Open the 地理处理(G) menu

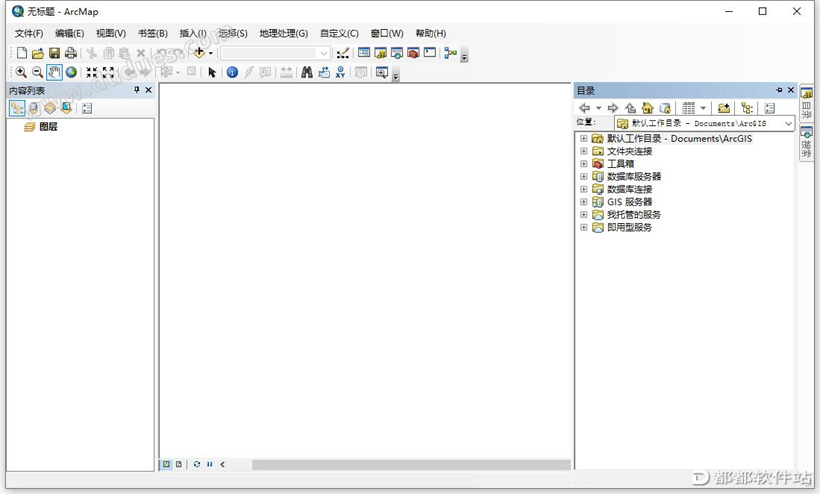(x=283, y=33)
